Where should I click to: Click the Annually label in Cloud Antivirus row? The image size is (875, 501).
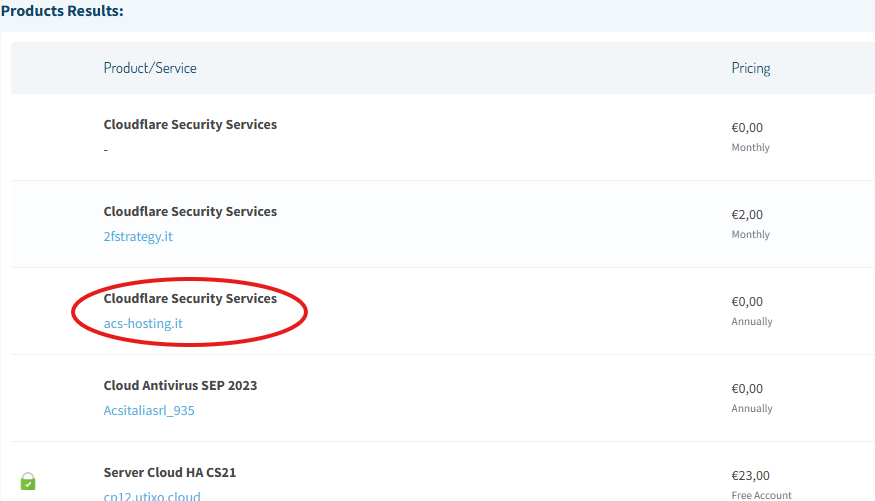coord(751,408)
